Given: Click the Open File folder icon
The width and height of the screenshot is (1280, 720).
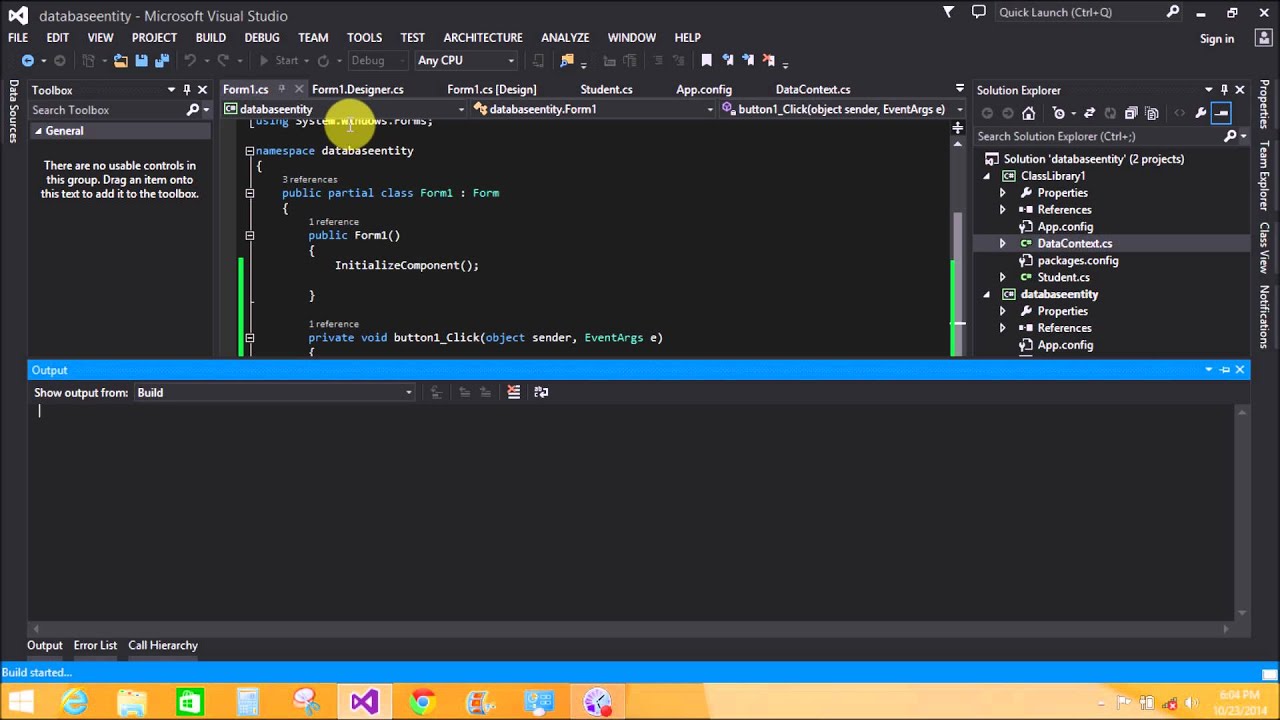Looking at the screenshot, I should 120,61.
